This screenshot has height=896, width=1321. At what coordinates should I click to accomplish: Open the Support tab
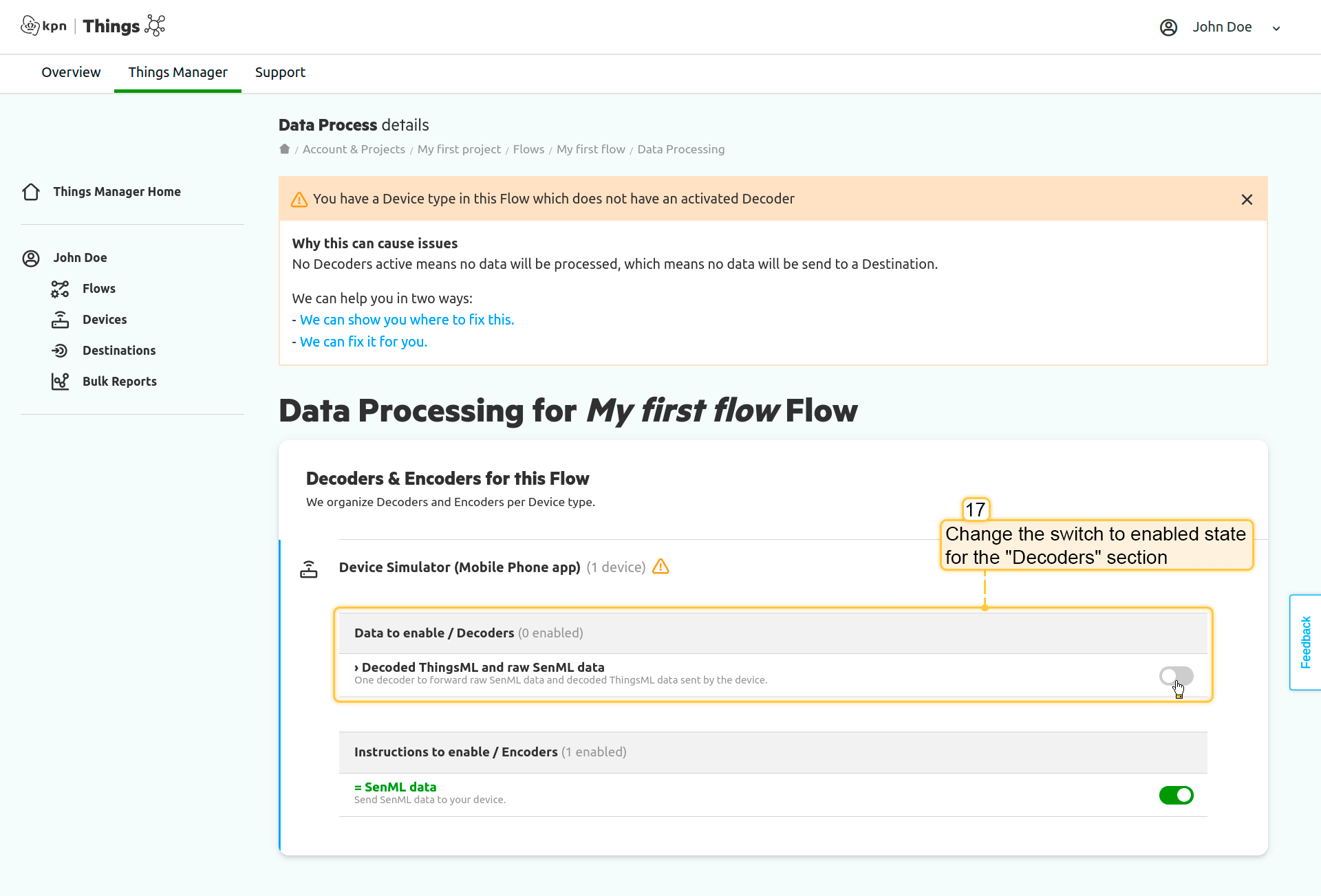click(280, 72)
